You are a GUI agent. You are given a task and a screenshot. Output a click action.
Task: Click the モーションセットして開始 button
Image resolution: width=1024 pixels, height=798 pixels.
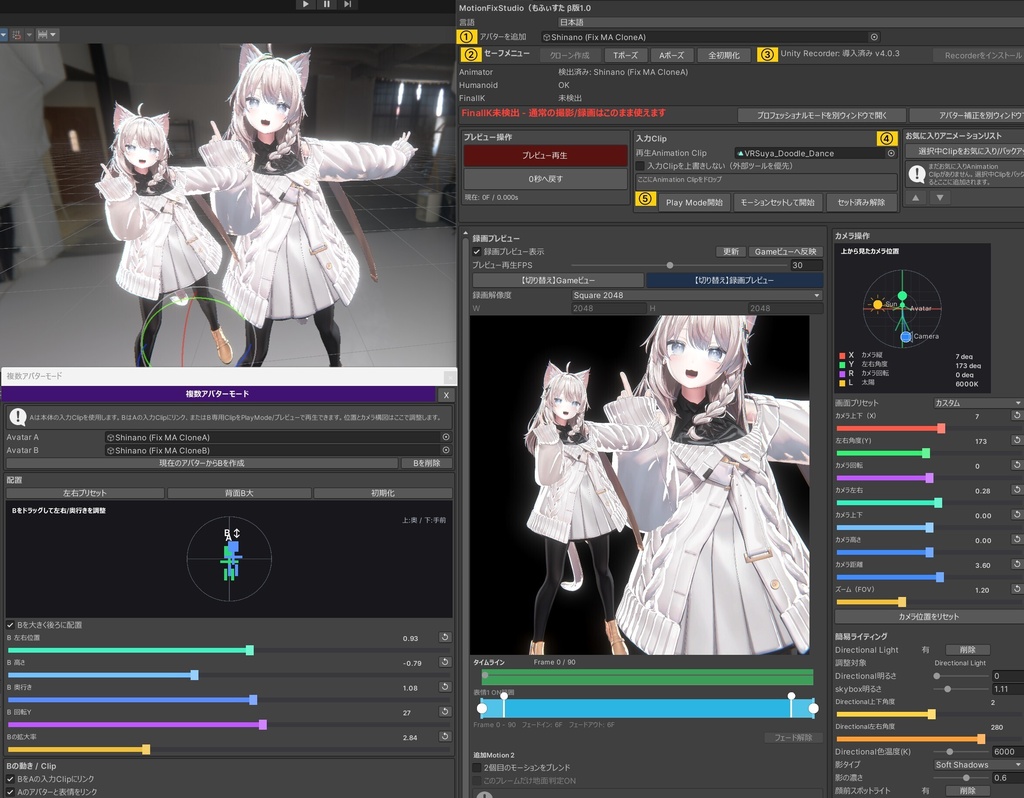(x=778, y=202)
